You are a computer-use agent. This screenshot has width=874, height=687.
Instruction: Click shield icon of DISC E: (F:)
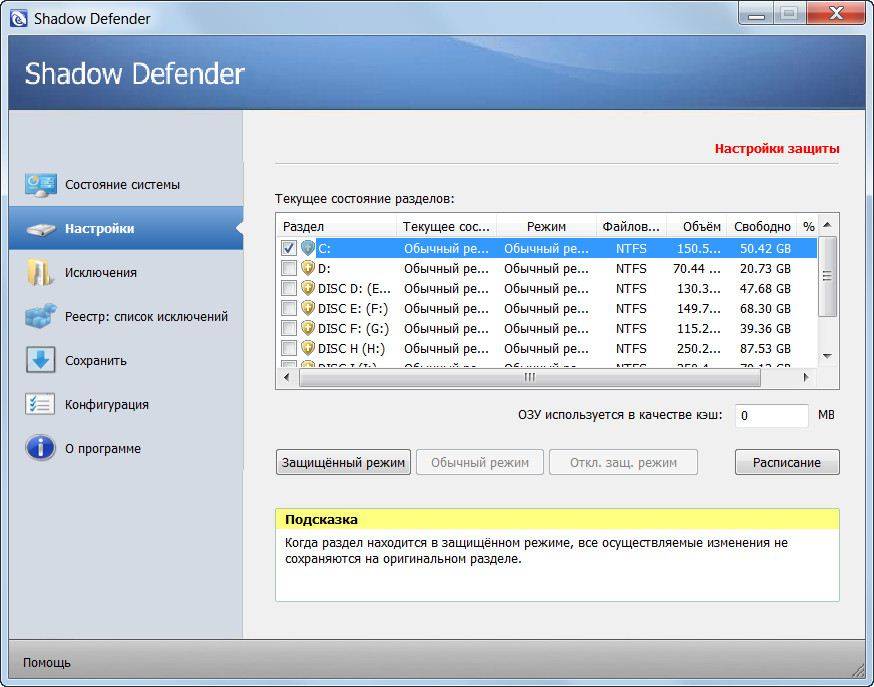[308, 308]
